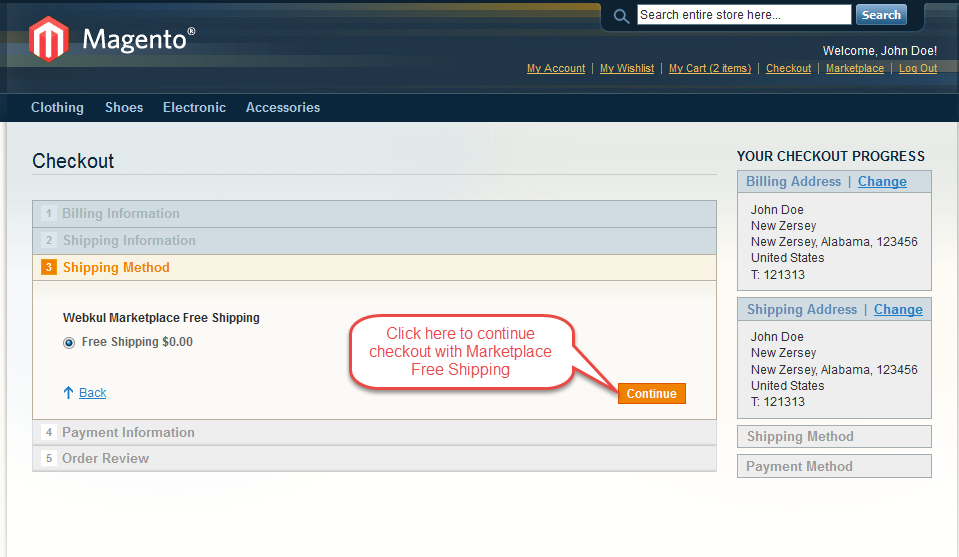
Task: Open the Shoes category menu
Action: pyautogui.click(x=124, y=108)
